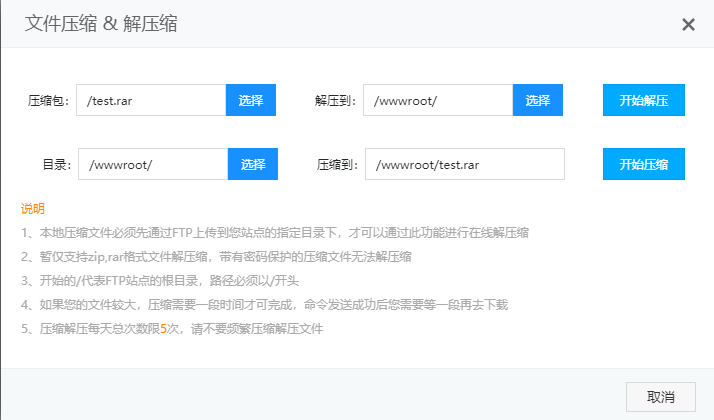This screenshot has height=420, width=714.
Task: Start compression with the 开始压缩 button
Action: click(x=643, y=164)
